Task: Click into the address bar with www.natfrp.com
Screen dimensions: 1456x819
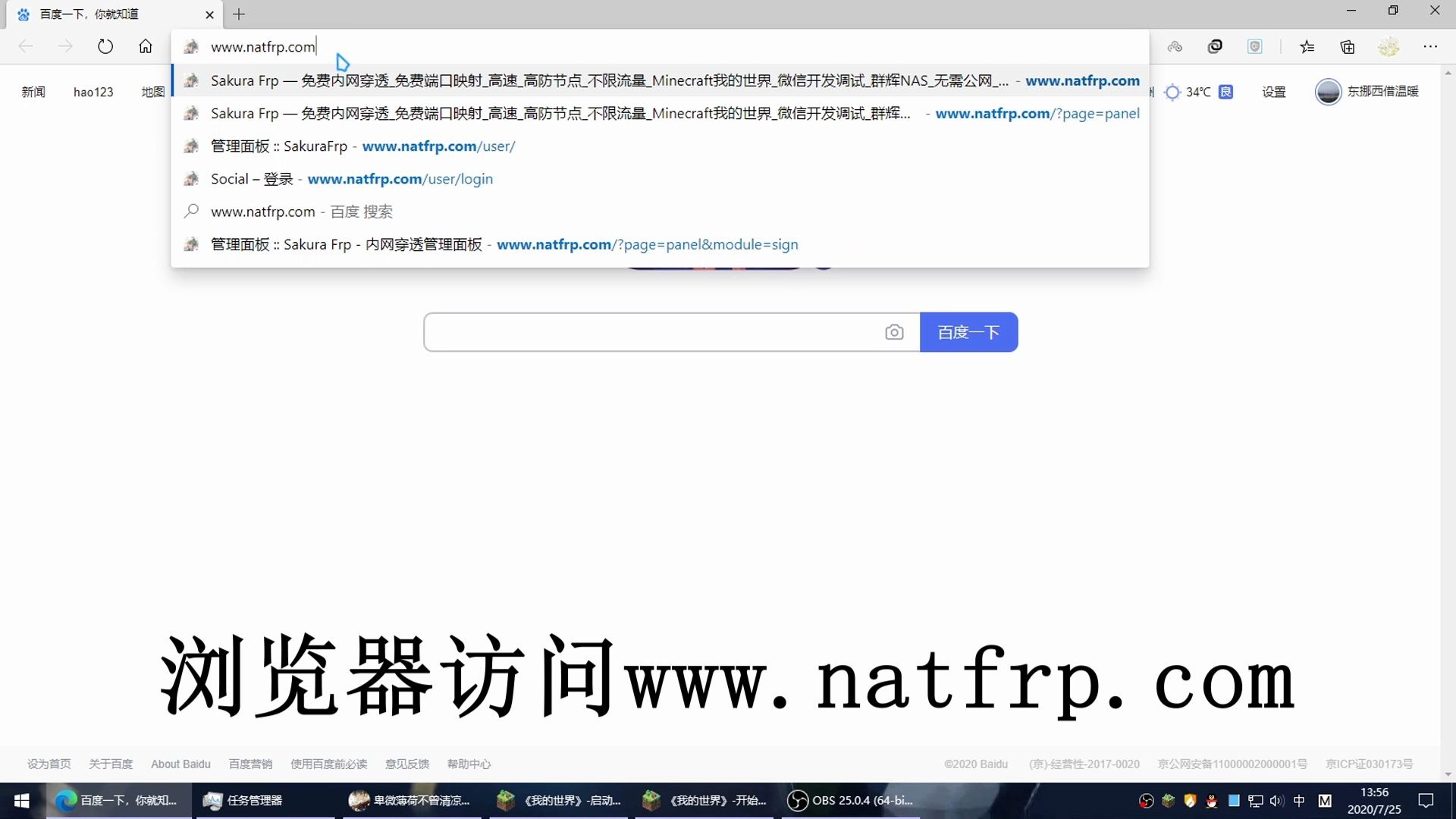Action: point(660,47)
